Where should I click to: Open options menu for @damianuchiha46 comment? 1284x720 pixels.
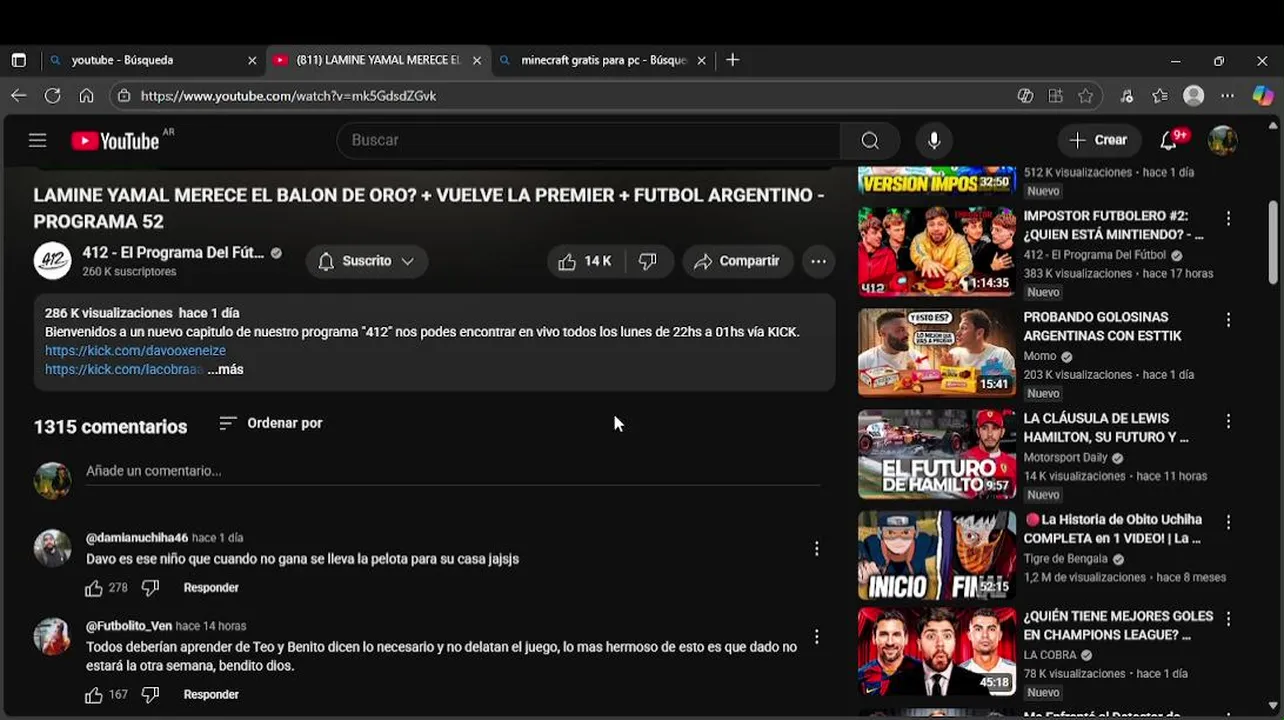pos(816,549)
